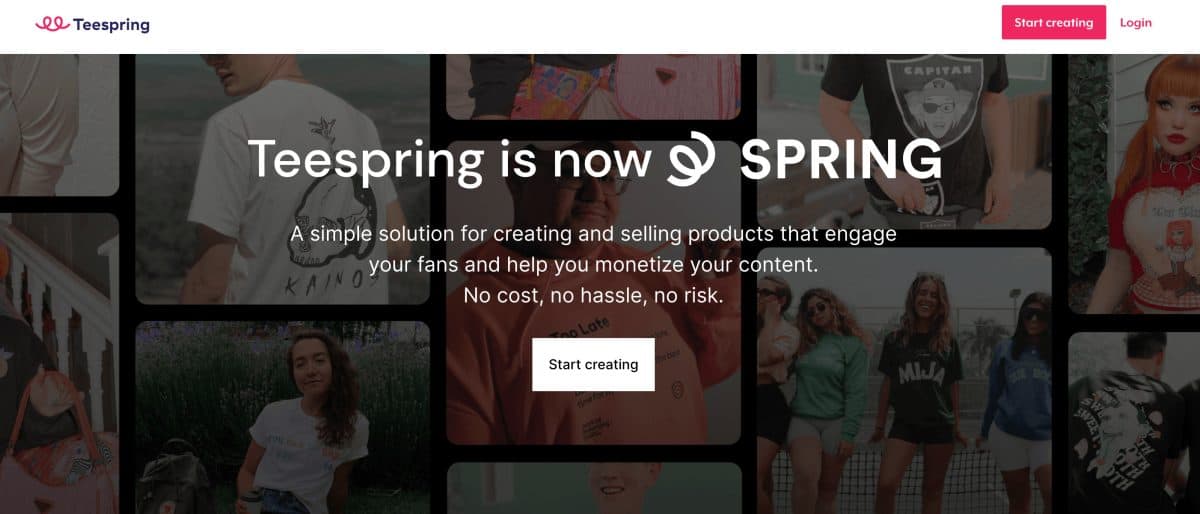1200x514 pixels.
Task: Open the Login link
Action: [1135, 22]
